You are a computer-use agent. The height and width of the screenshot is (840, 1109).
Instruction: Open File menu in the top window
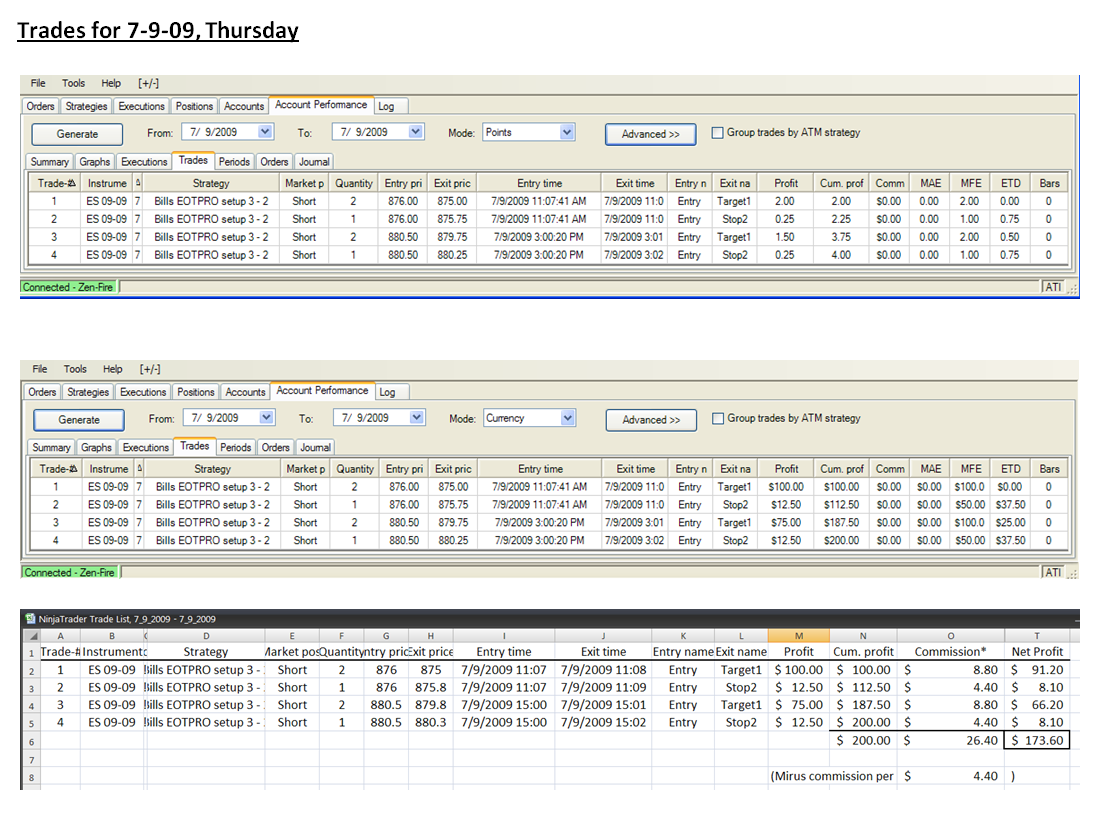[x=37, y=83]
